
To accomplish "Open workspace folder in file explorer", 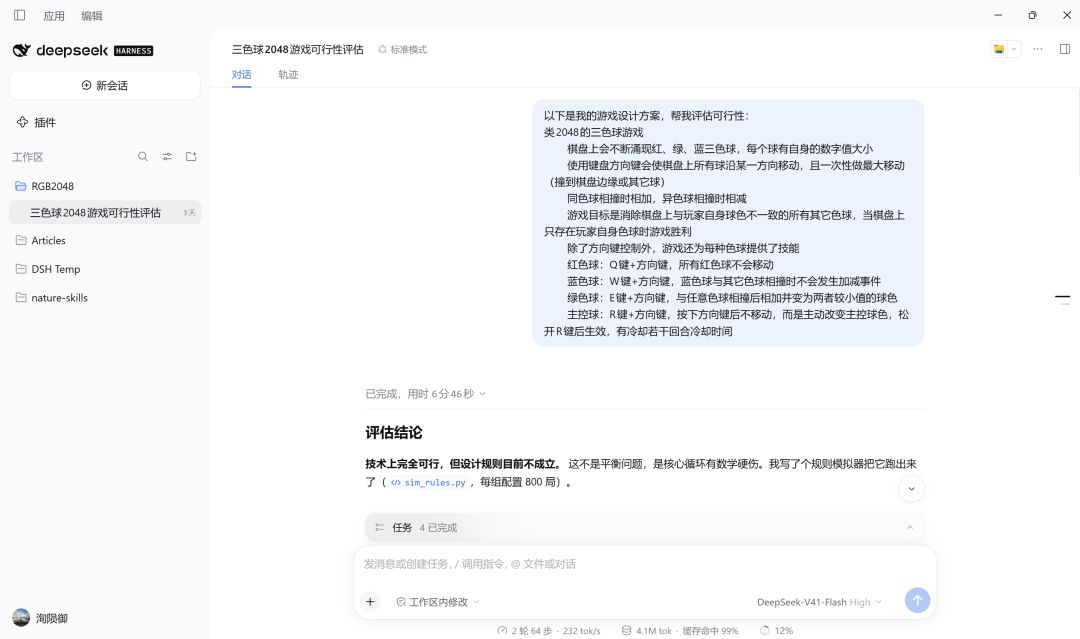I will [999, 49].
